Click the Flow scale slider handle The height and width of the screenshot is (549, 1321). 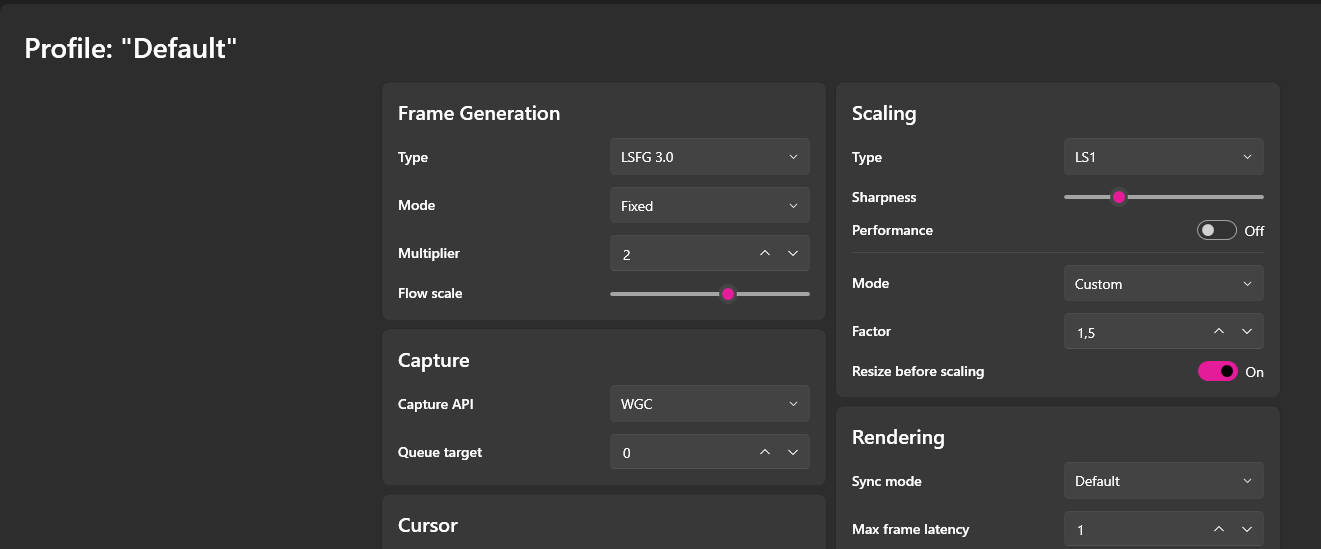coord(728,293)
